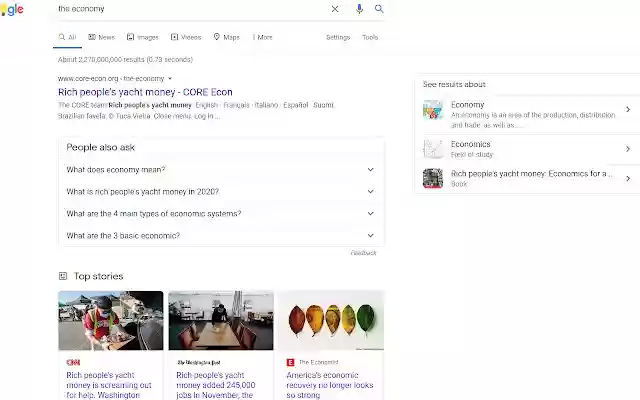
Task: Click the 'See results about' heading
Action: 454,84
